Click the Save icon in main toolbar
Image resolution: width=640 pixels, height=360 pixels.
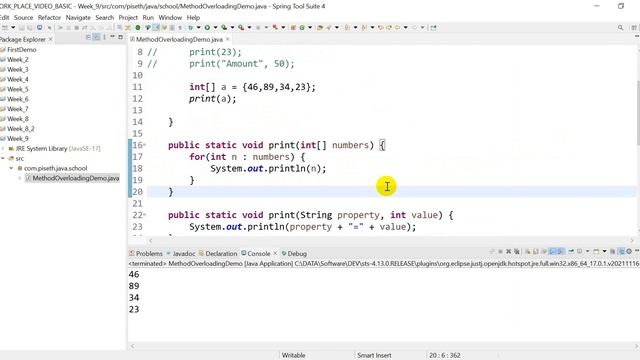pyautogui.click(x=21, y=27)
